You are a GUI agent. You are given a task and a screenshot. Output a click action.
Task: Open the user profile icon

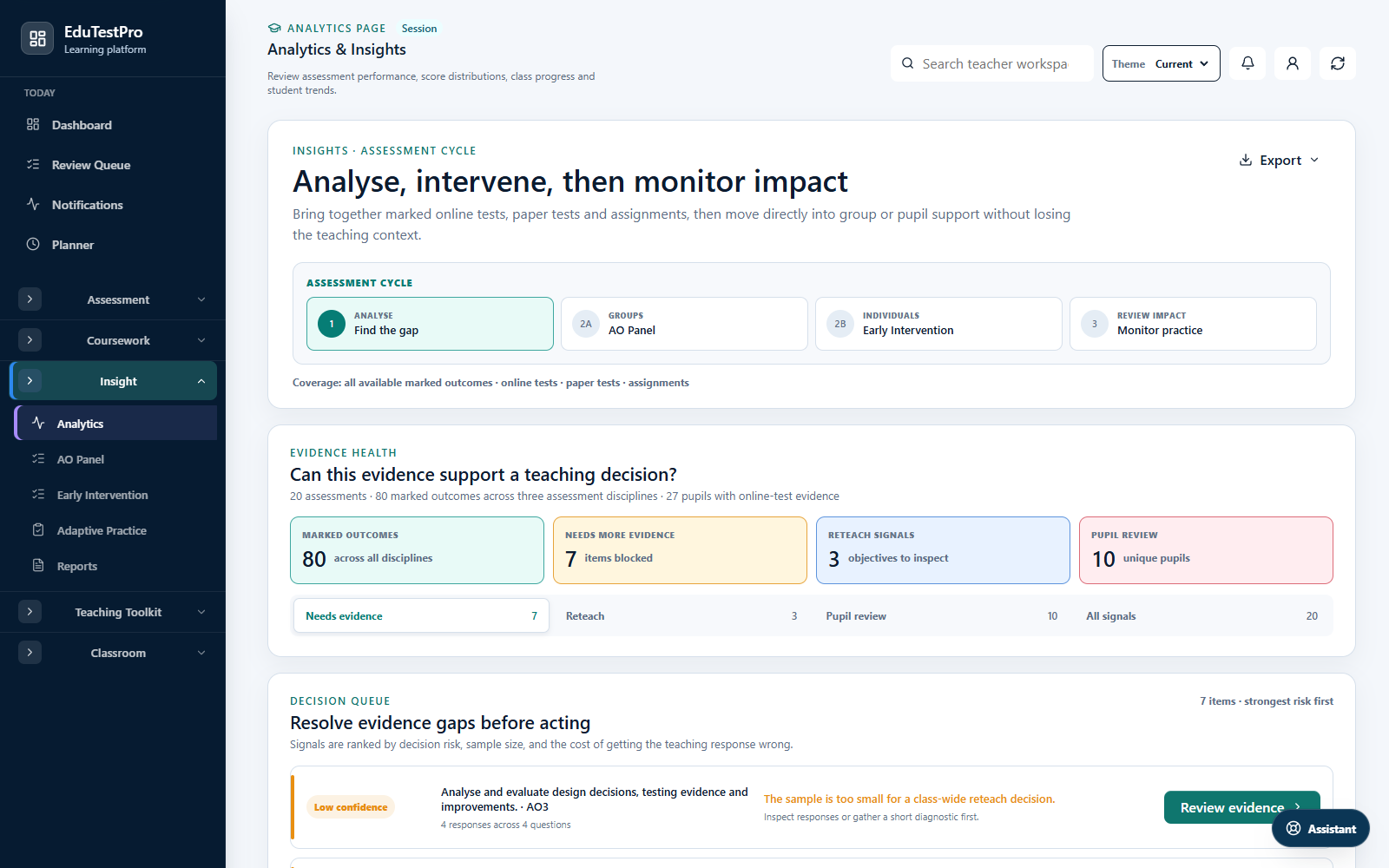coord(1293,63)
